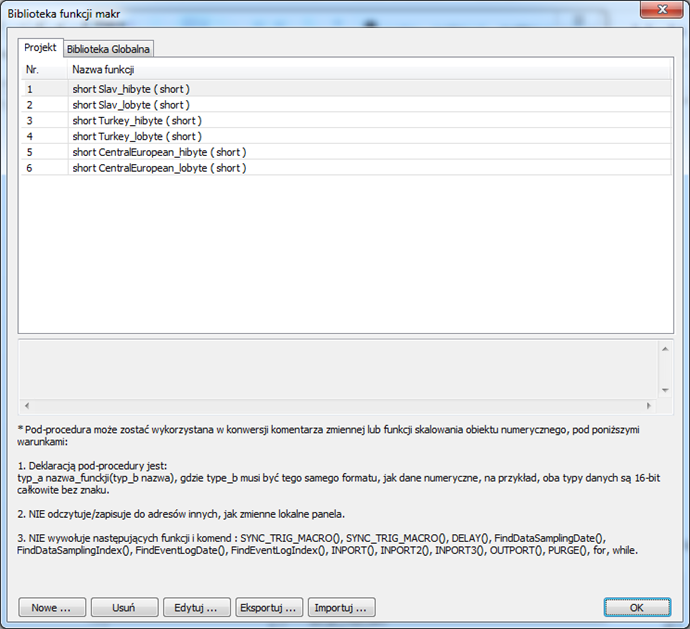Open the Biblioteka Globalna tab
690x629 pixels.
[108, 49]
